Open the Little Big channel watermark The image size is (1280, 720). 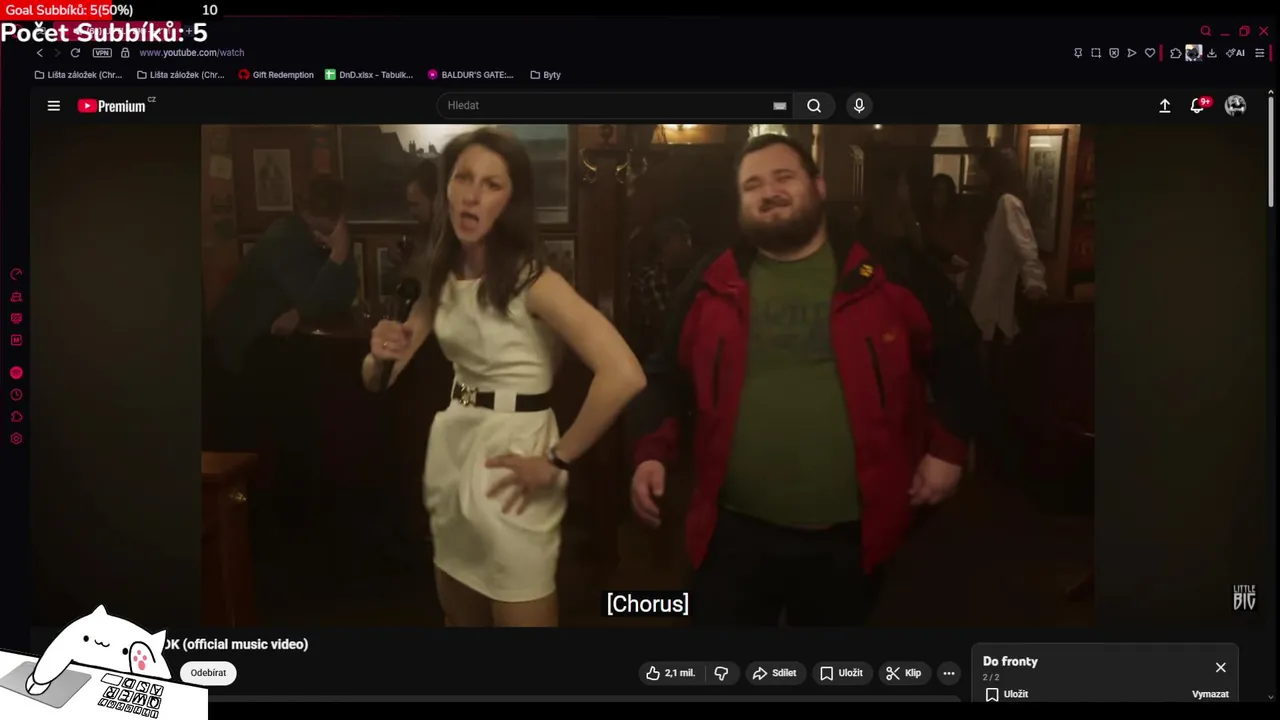[x=1244, y=597]
